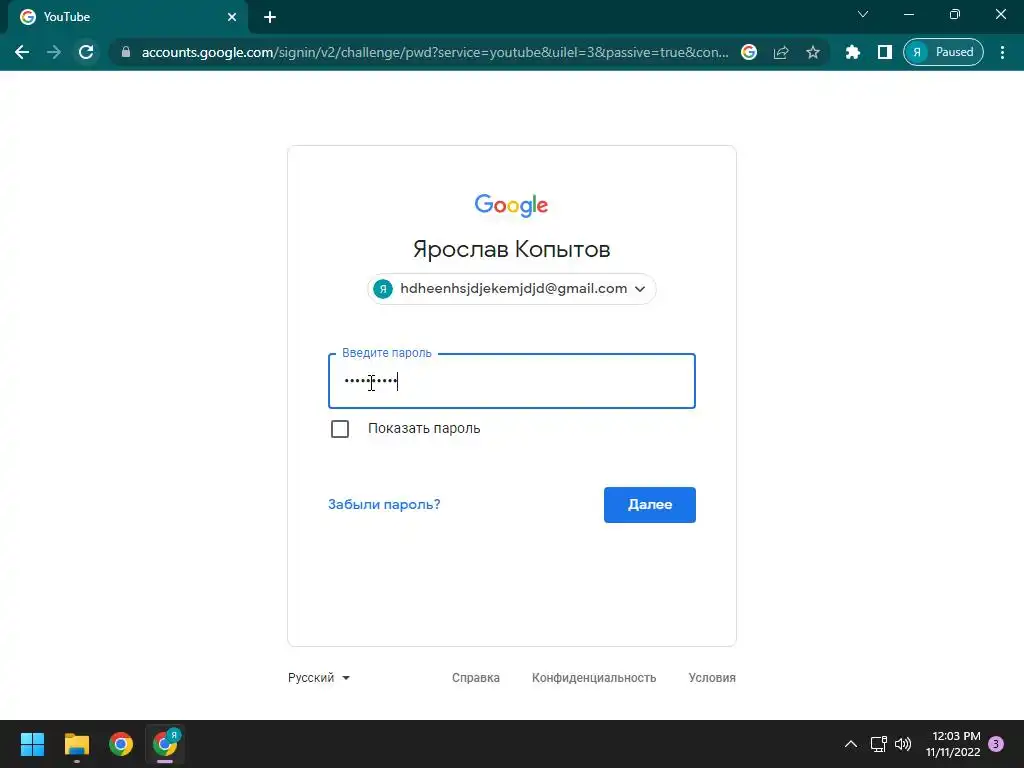Image resolution: width=1024 pixels, height=768 pixels.
Task: Open File Explorer from taskbar
Action: point(76,744)
